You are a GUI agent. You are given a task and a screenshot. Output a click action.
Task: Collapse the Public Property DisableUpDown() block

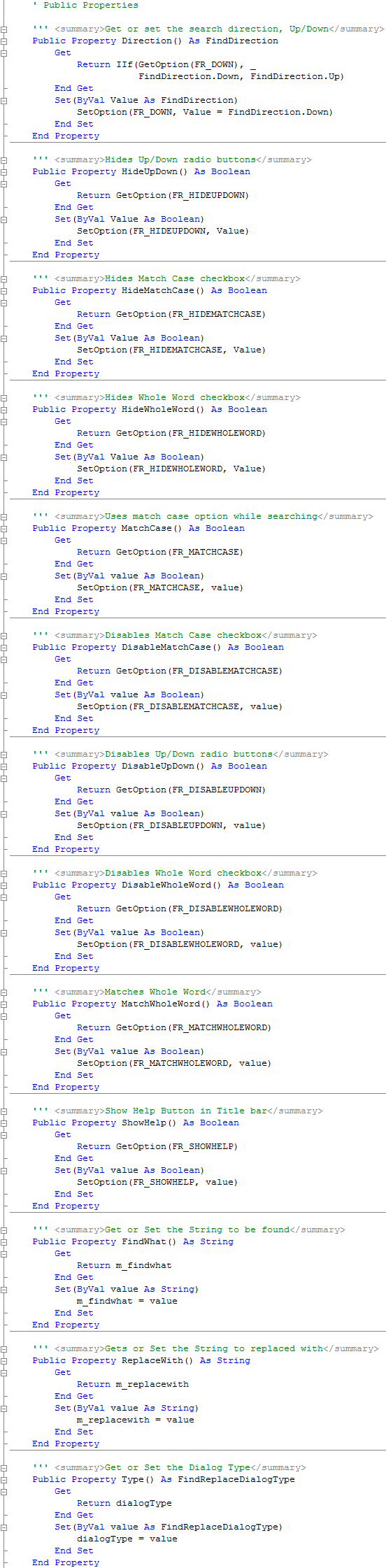click(4, 767)
